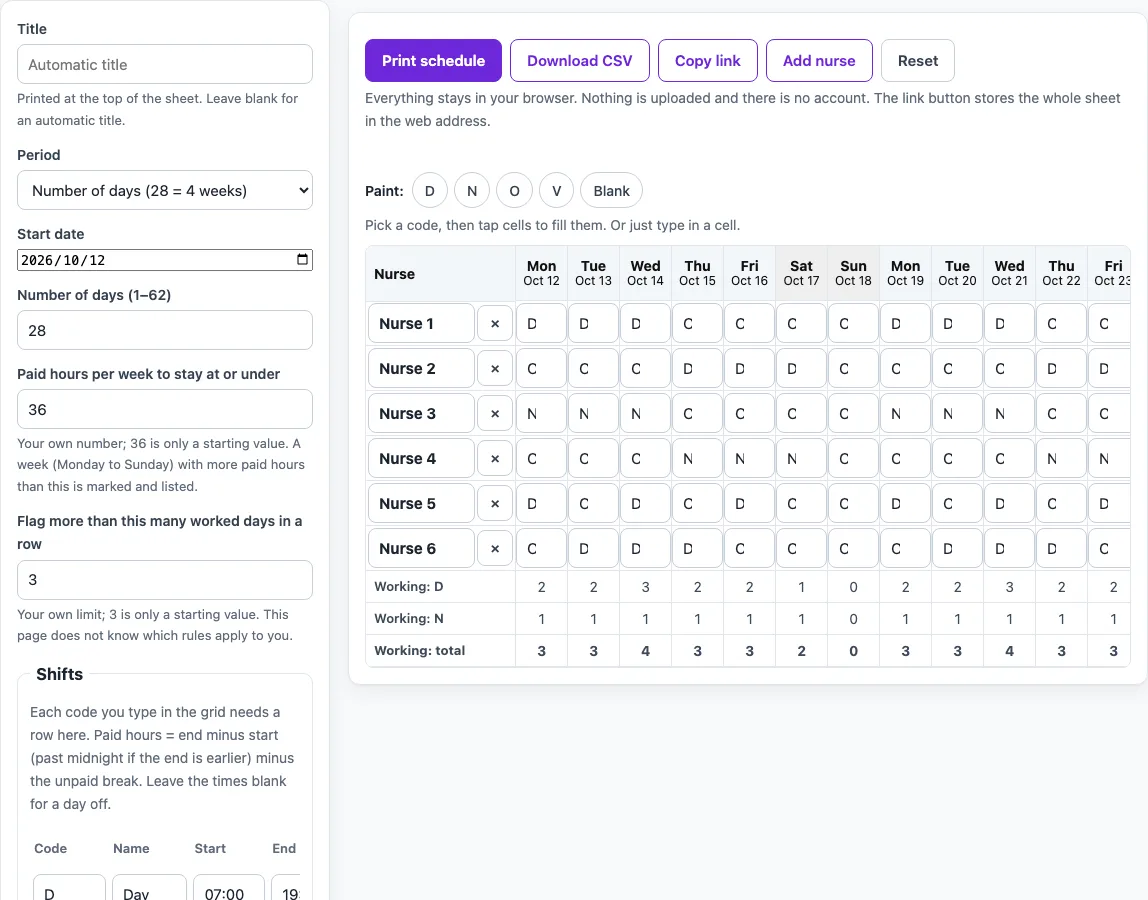Click Nurse 3's Wed Oct 14 shift cell
The height and width of the screenshot is (900, 1148).
coord(645,414)
